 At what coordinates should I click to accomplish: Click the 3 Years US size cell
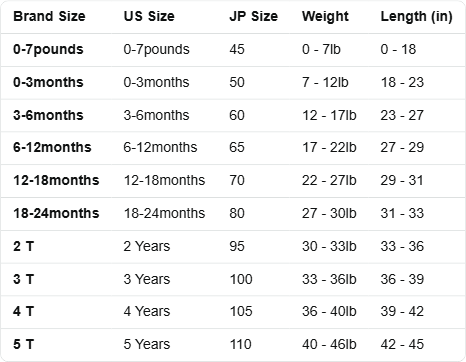click(147, 279)
